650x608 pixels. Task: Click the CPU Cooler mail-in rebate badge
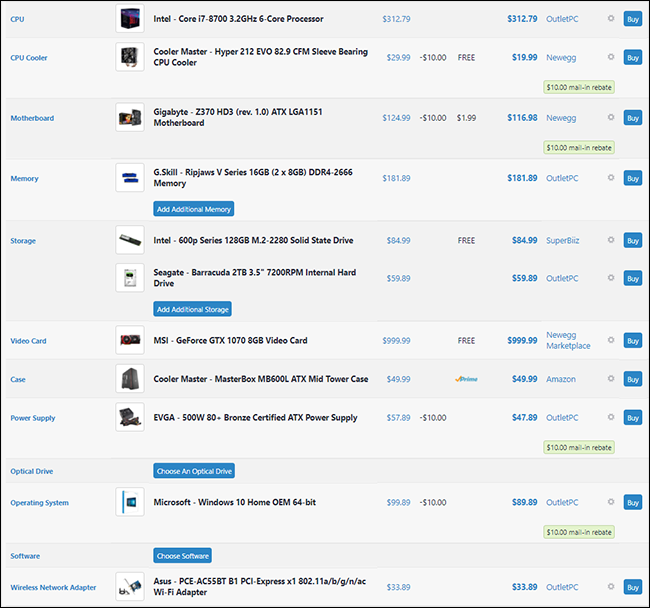coord(579,87)
